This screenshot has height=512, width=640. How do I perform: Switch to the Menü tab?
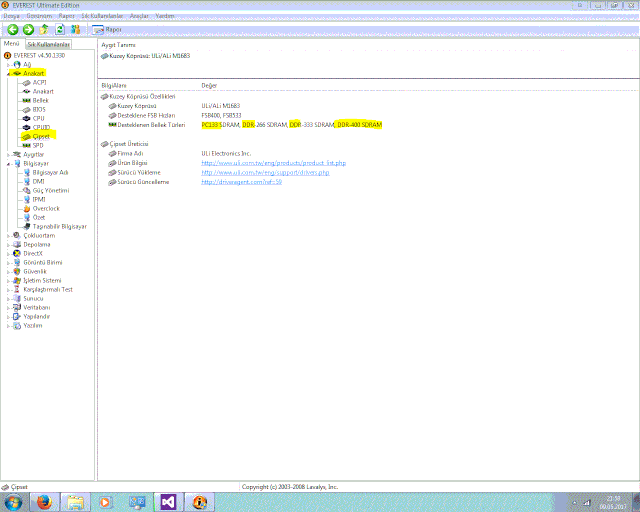11,44
